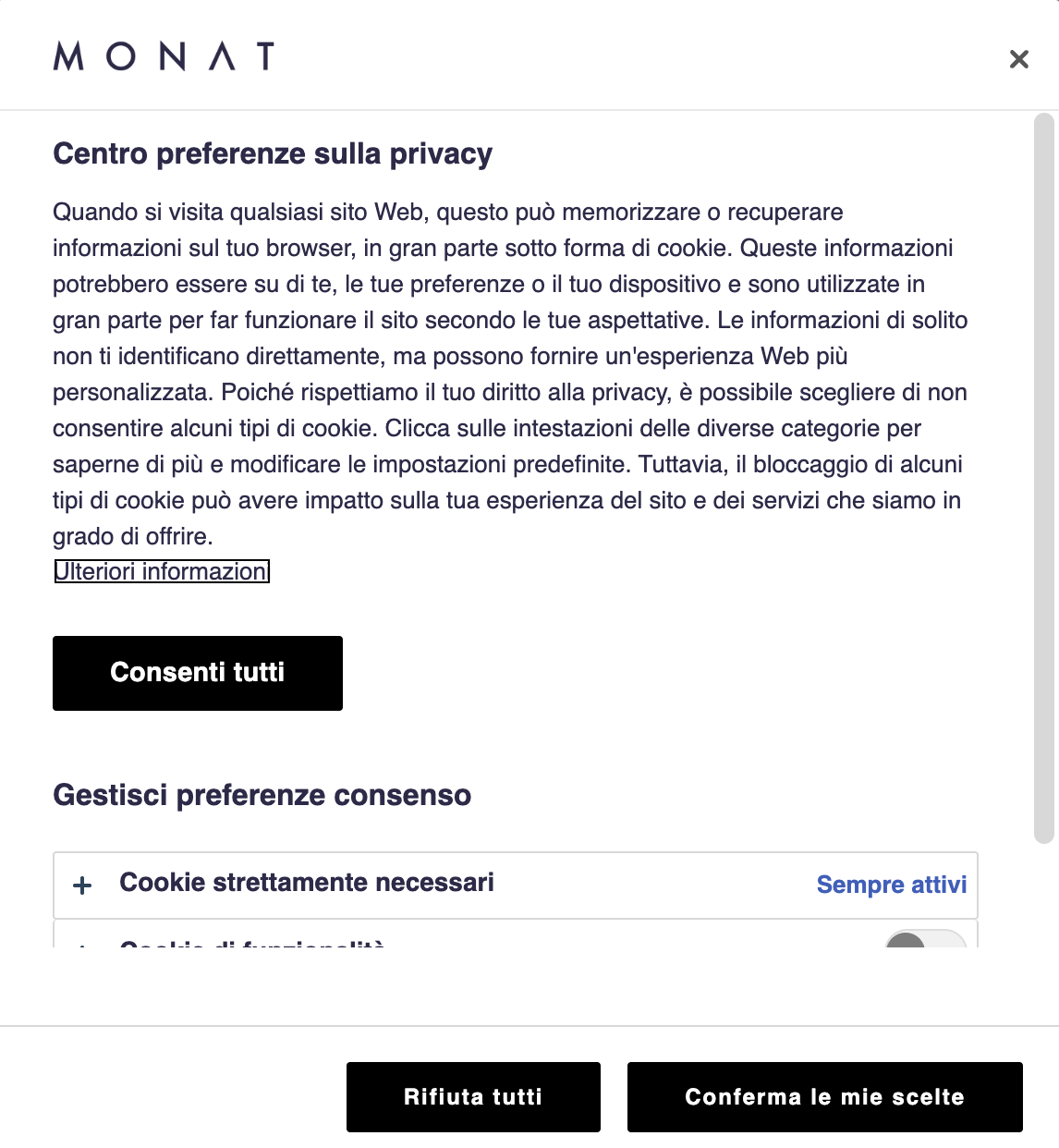Click the Centro preferenze sulla privacy heading
This screenshot has height=1148, width=1059.
coord(273,153)
